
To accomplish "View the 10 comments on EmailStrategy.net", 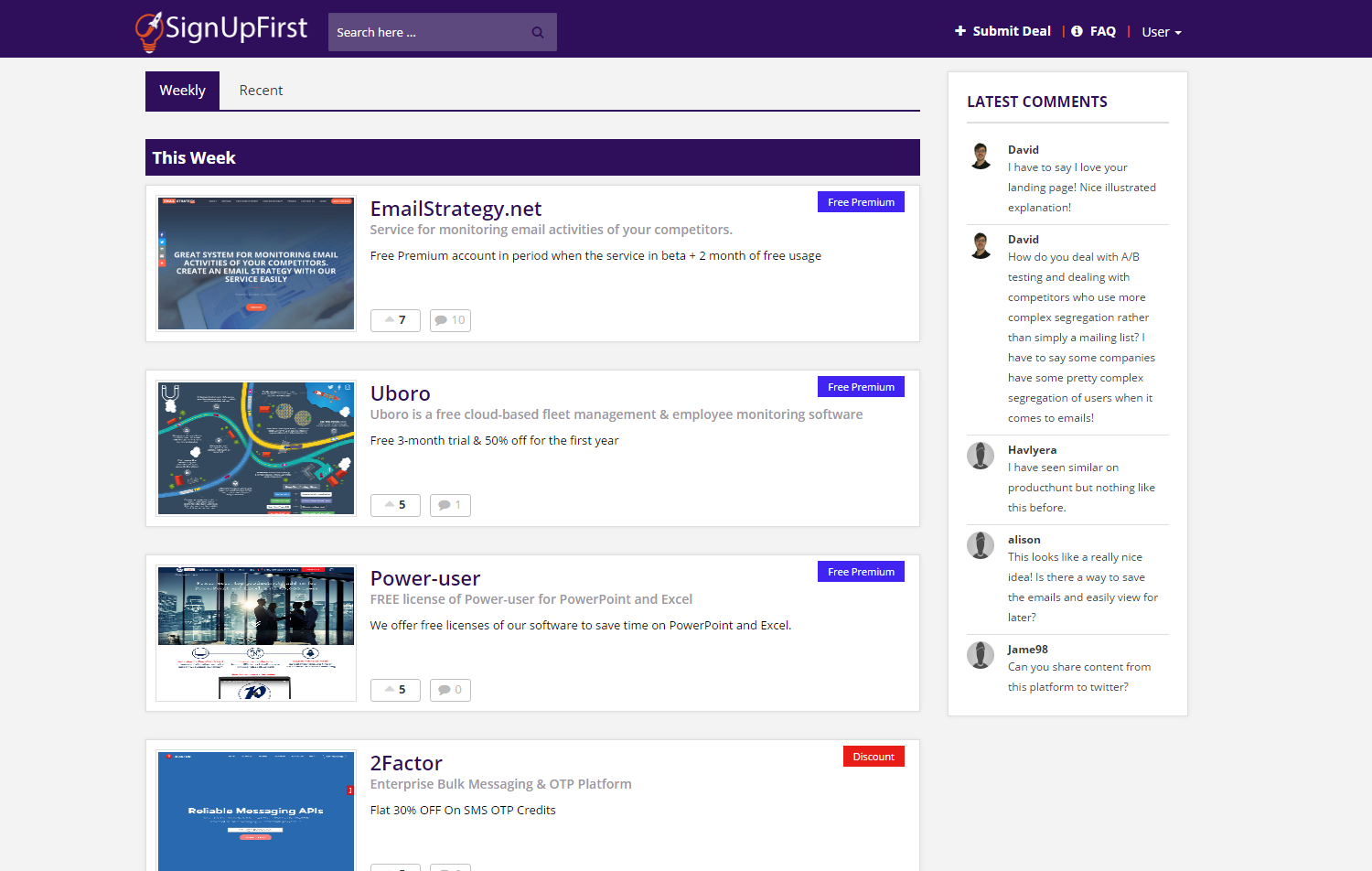I will [450, 320].
